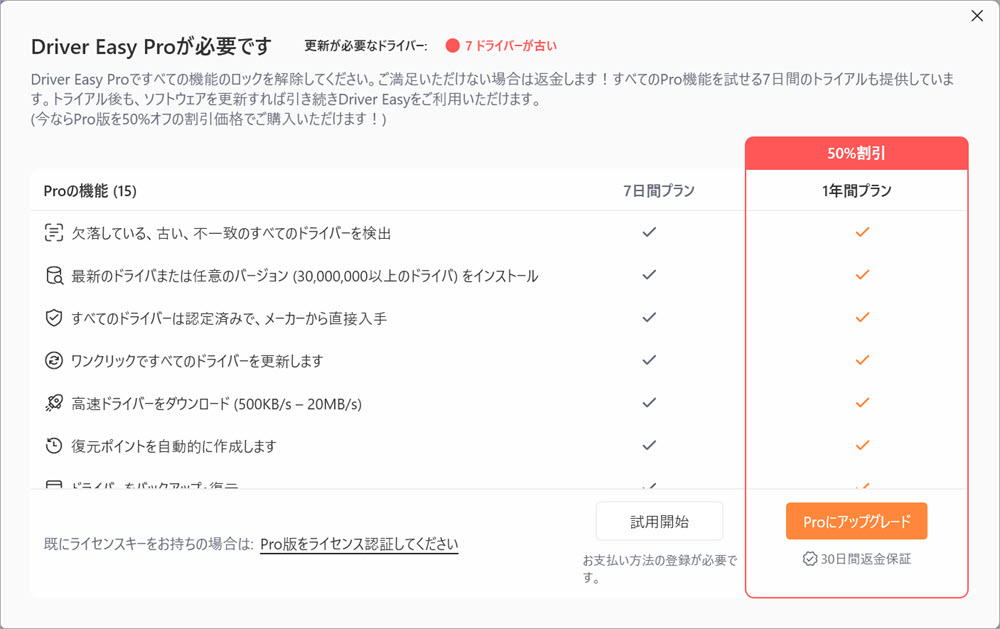The height and width of the screenshot is (629, 1000).
Task: Click the ワンクリックですべてのドライバーを更新します text
Action: 197,361
